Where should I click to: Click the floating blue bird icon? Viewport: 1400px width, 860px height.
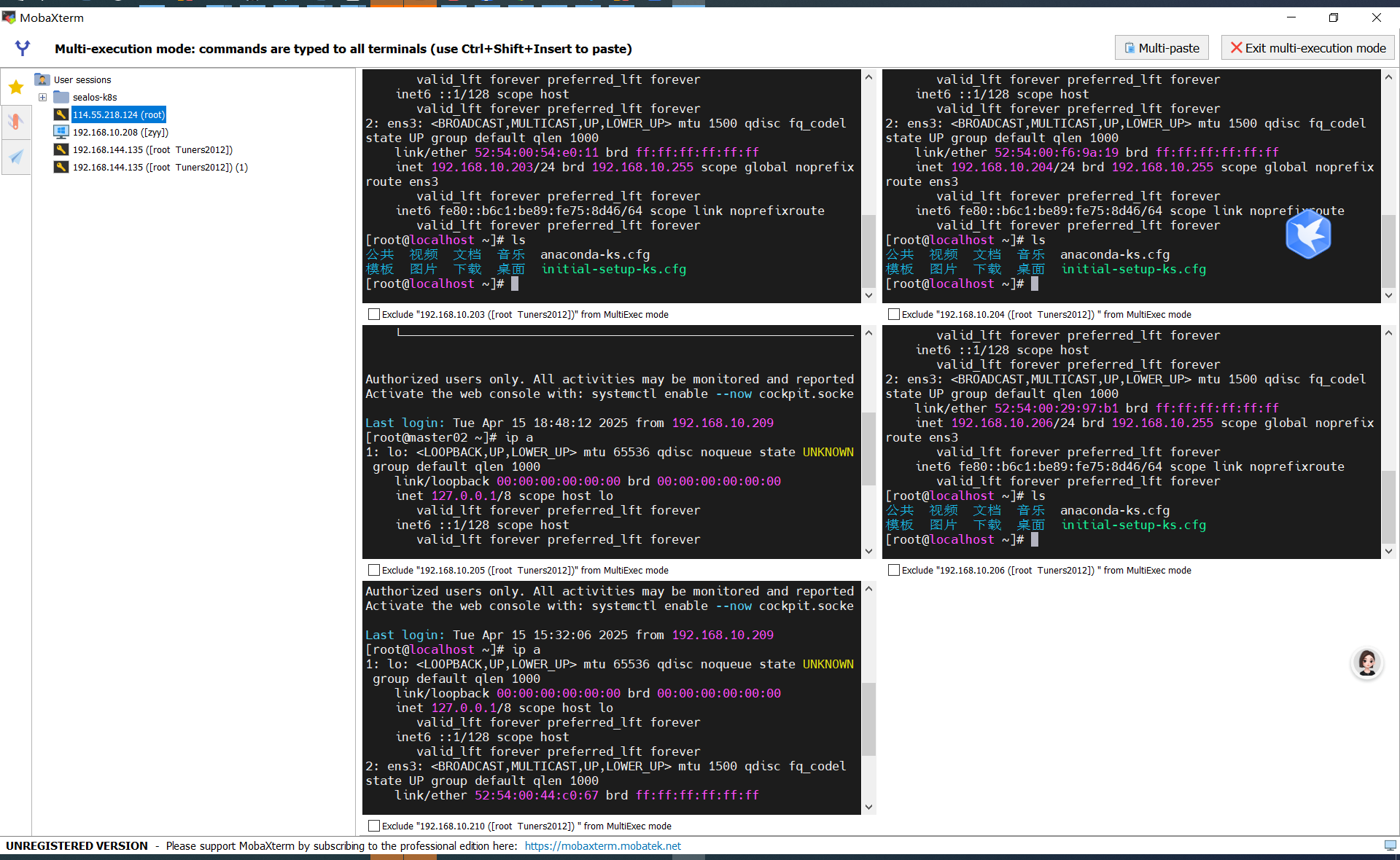click(1308, 234)
